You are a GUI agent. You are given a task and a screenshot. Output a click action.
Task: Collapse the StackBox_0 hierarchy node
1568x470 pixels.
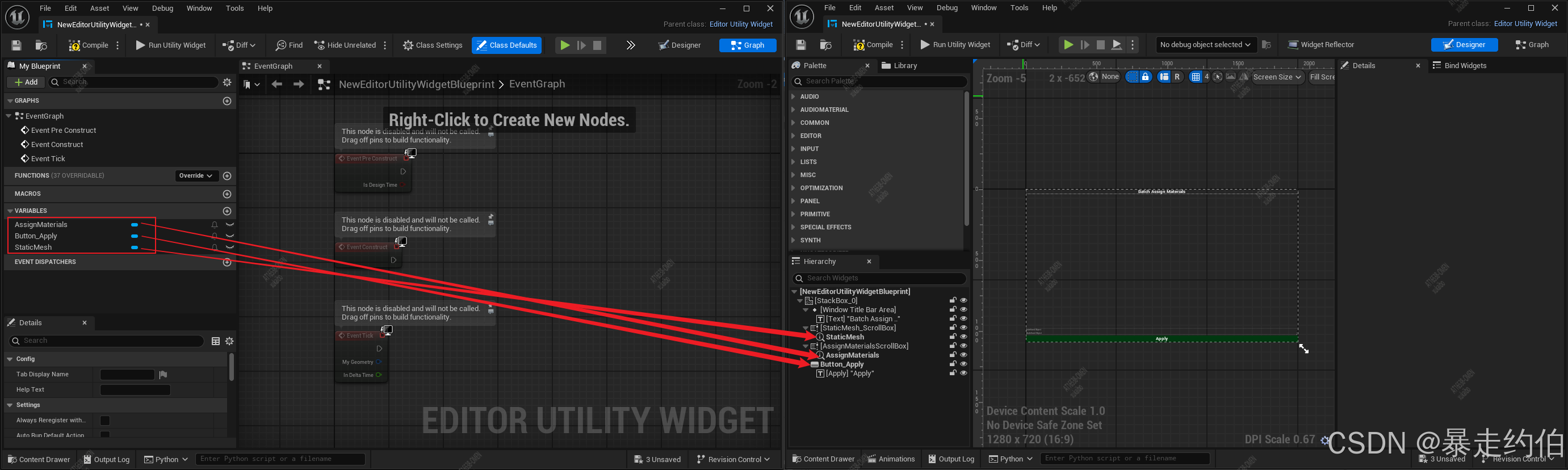[x=800, y=301]
